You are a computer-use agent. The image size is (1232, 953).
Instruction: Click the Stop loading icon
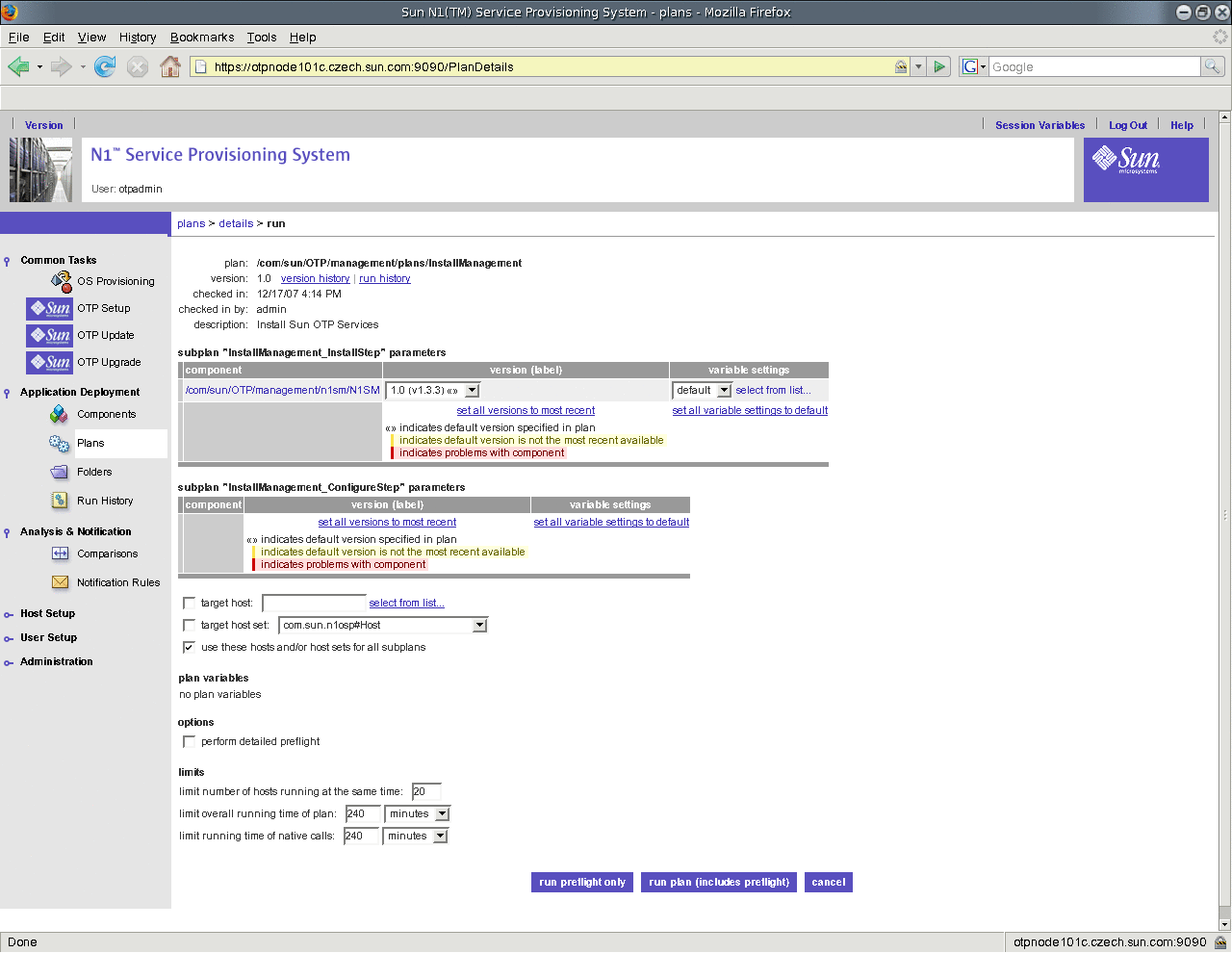point(138,66)
